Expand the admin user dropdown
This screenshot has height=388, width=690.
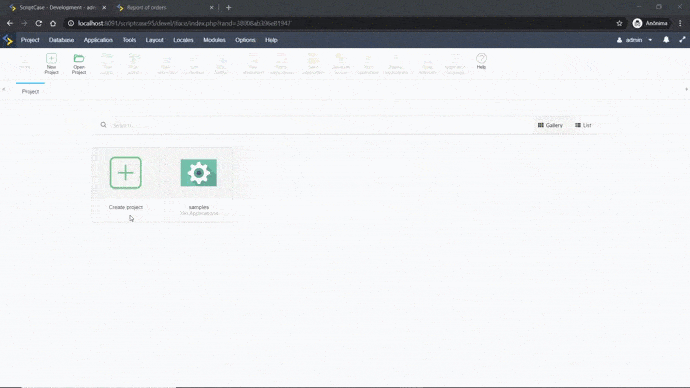[x=634, y=40]
